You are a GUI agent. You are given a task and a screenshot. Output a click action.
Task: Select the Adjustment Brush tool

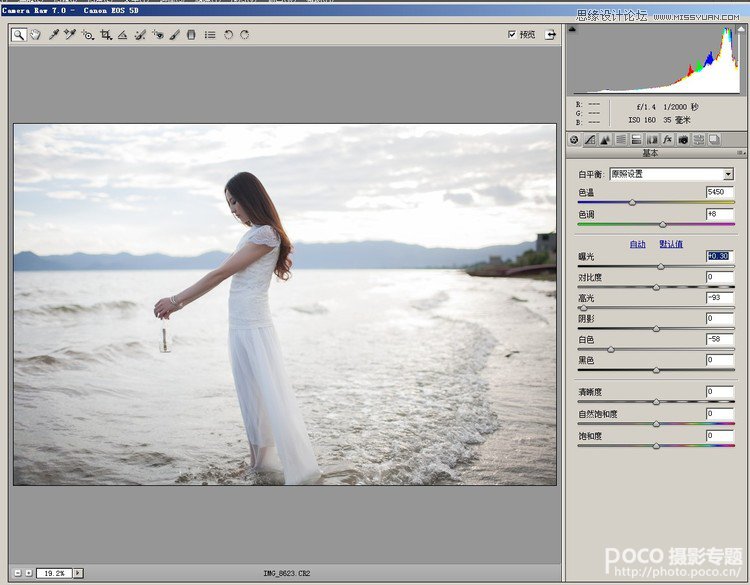174,34
